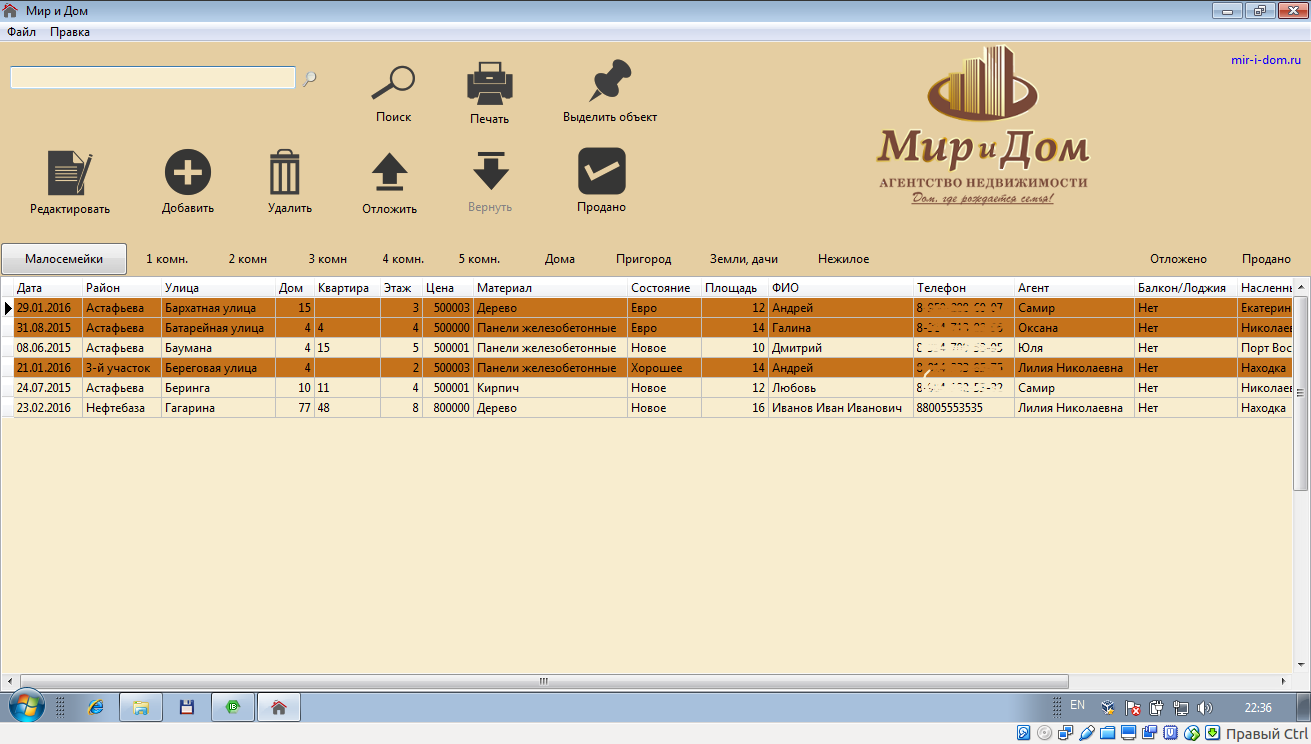
Task: Switch to the Нежилое tab
Action: 843,259
